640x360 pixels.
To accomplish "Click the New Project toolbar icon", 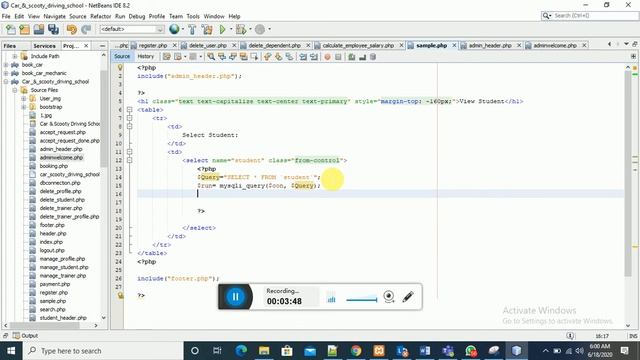I will pos(24,29).
